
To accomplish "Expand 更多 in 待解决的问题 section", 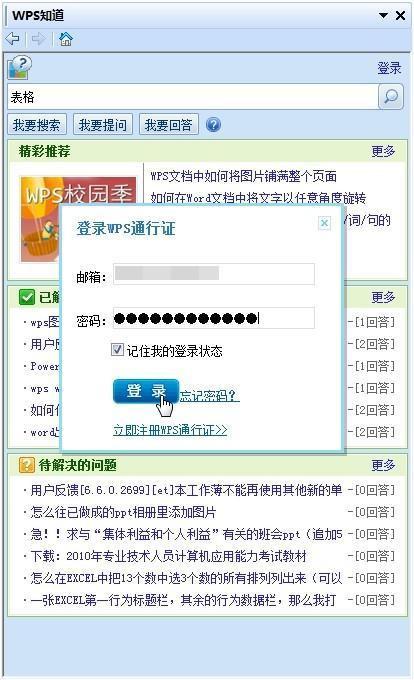I will click(383, 465).
